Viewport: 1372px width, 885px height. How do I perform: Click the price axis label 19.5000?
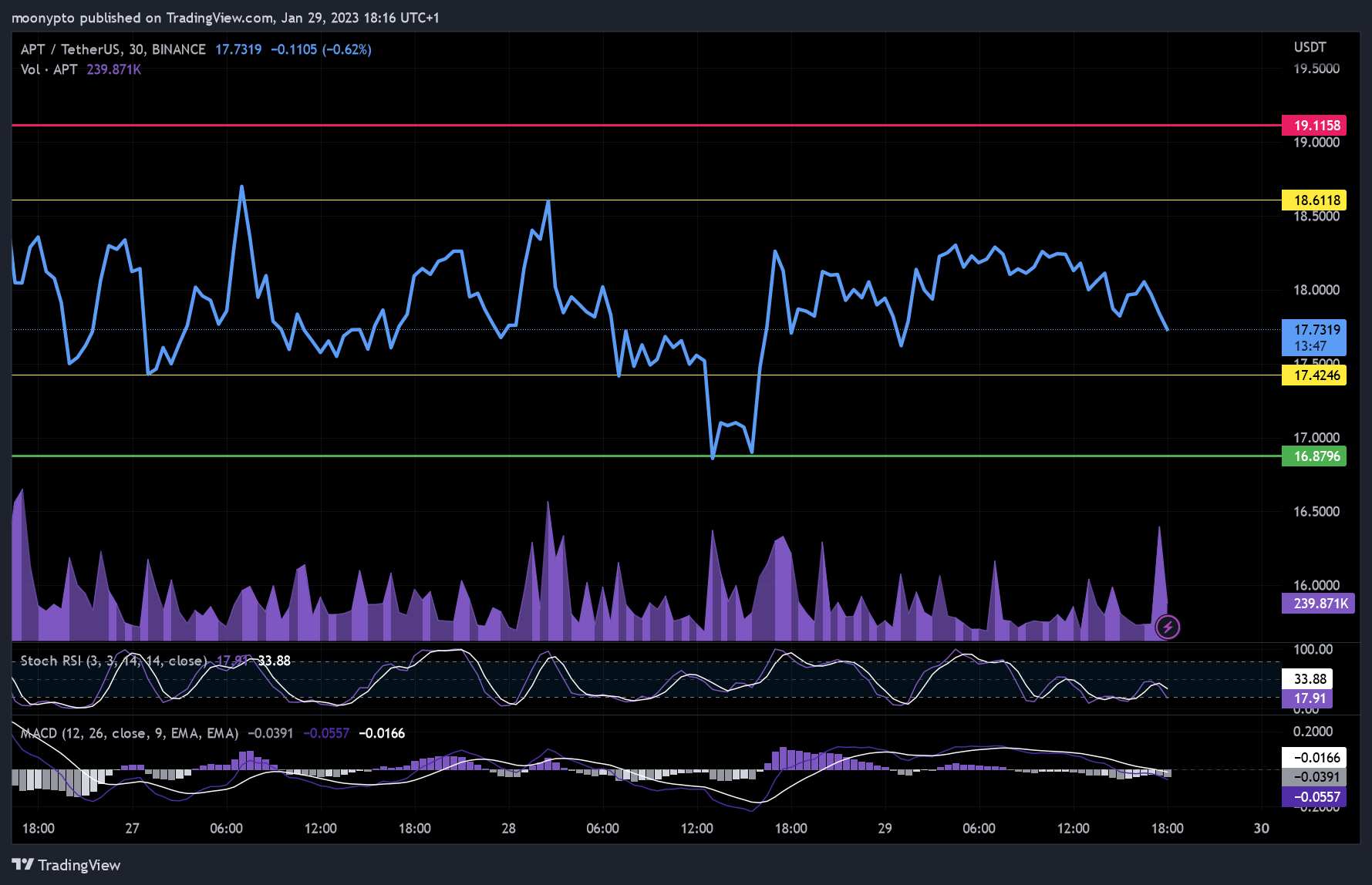[x=1316, y=69]
